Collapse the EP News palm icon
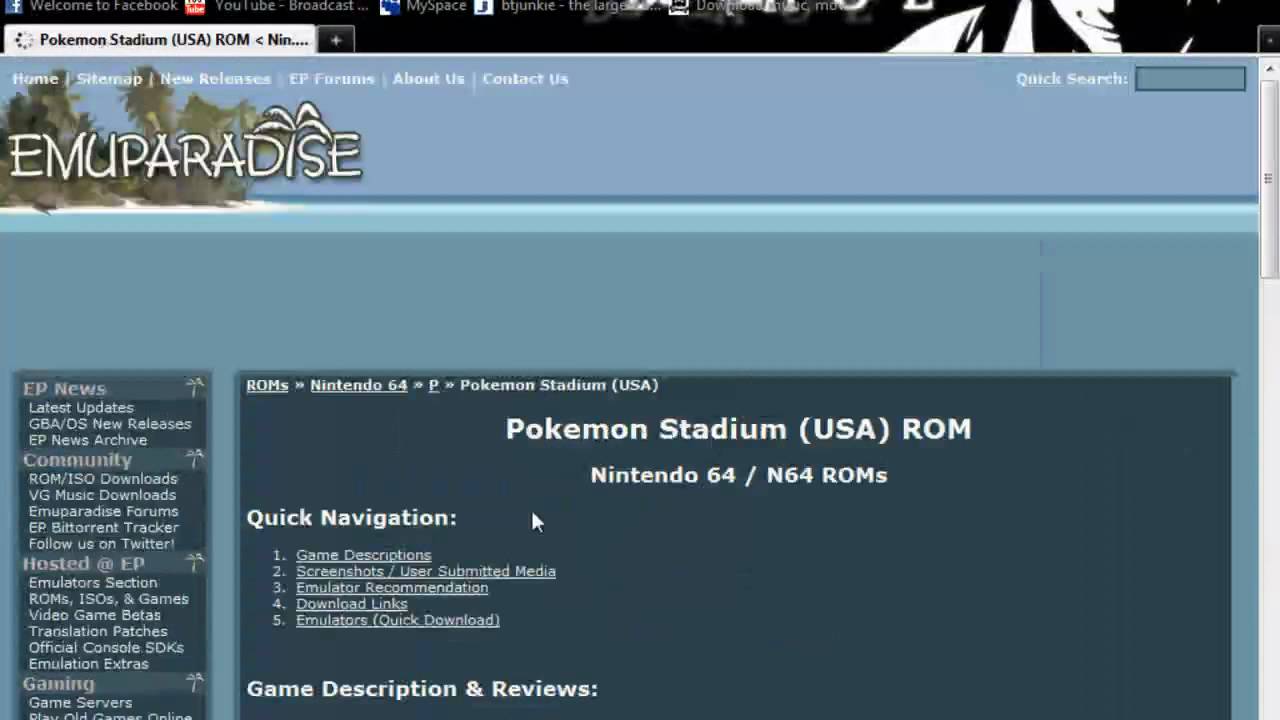The width and height of the screenshot is (1280, 720). point(195,386)
